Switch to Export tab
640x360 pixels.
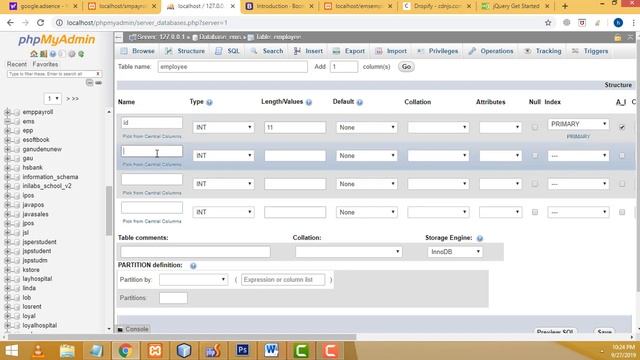349,51
